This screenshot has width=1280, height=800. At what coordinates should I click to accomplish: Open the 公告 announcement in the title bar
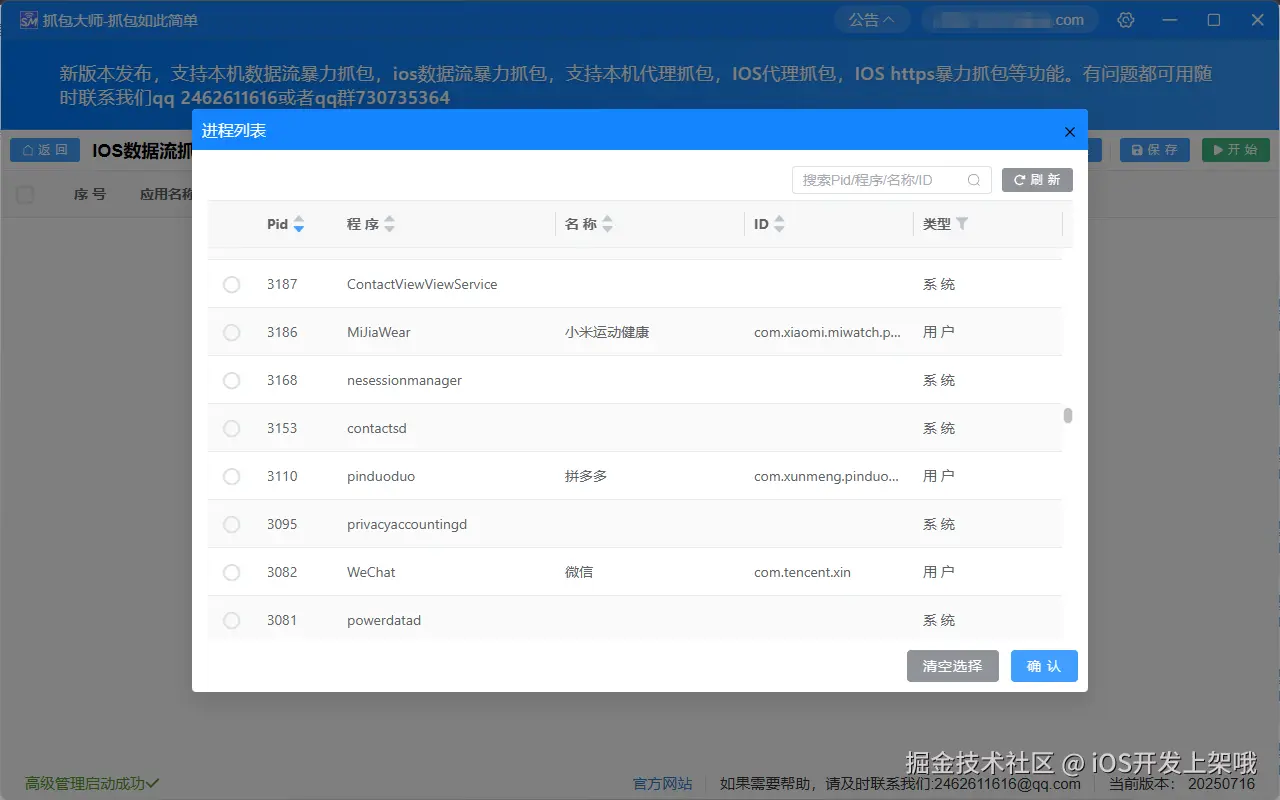tap(871, 19)
